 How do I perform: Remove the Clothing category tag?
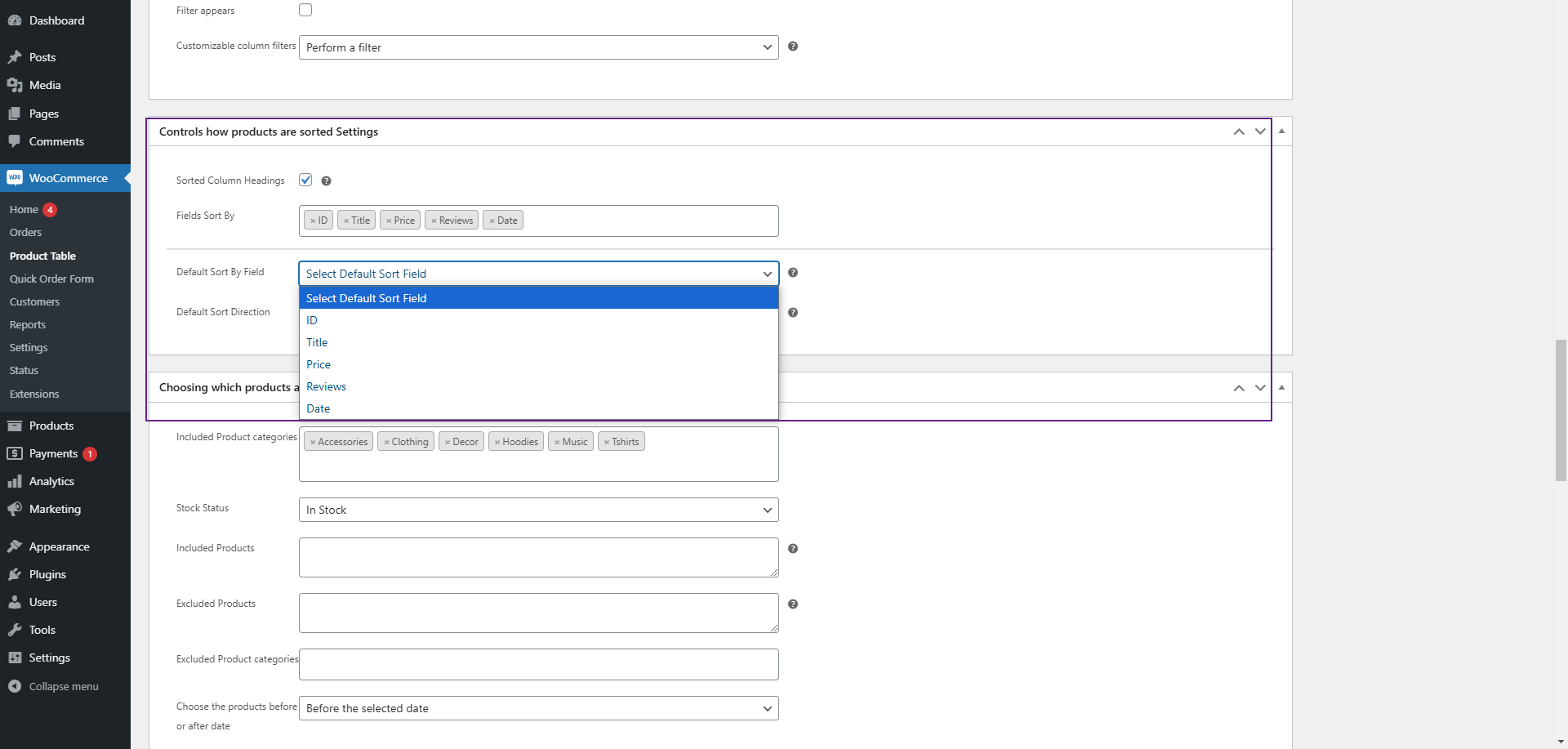[386, 442]
